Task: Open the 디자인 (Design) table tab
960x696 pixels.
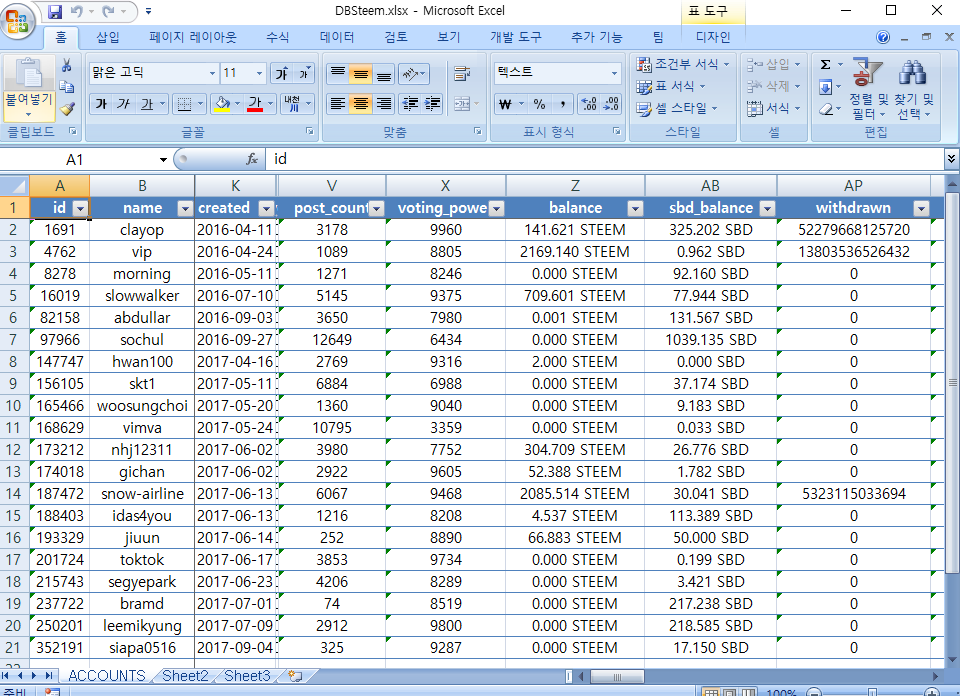Action: [713, 37]
